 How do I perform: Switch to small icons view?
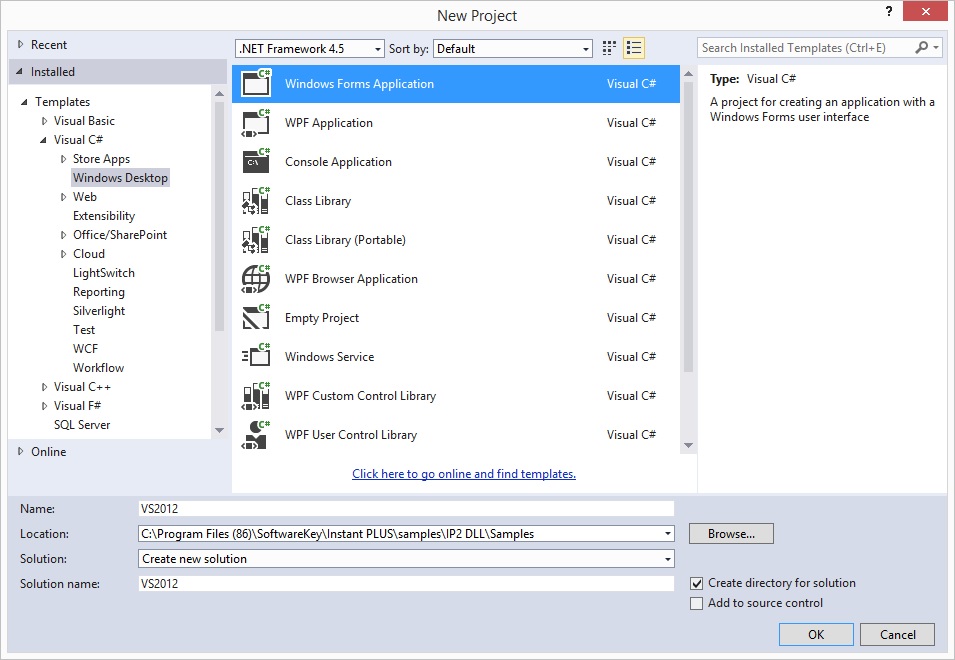609,48
